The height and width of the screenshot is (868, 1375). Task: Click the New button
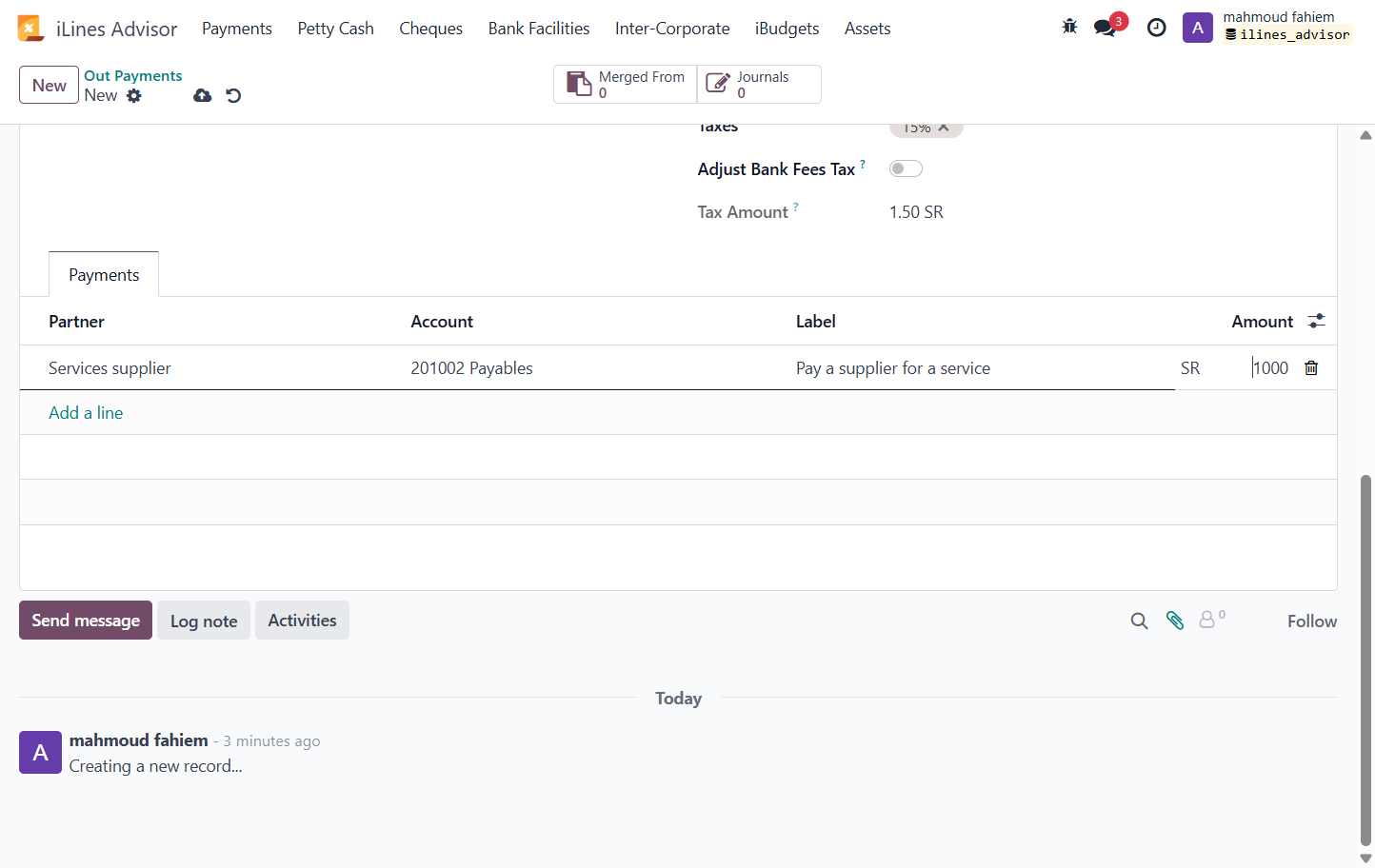(49, 85)
